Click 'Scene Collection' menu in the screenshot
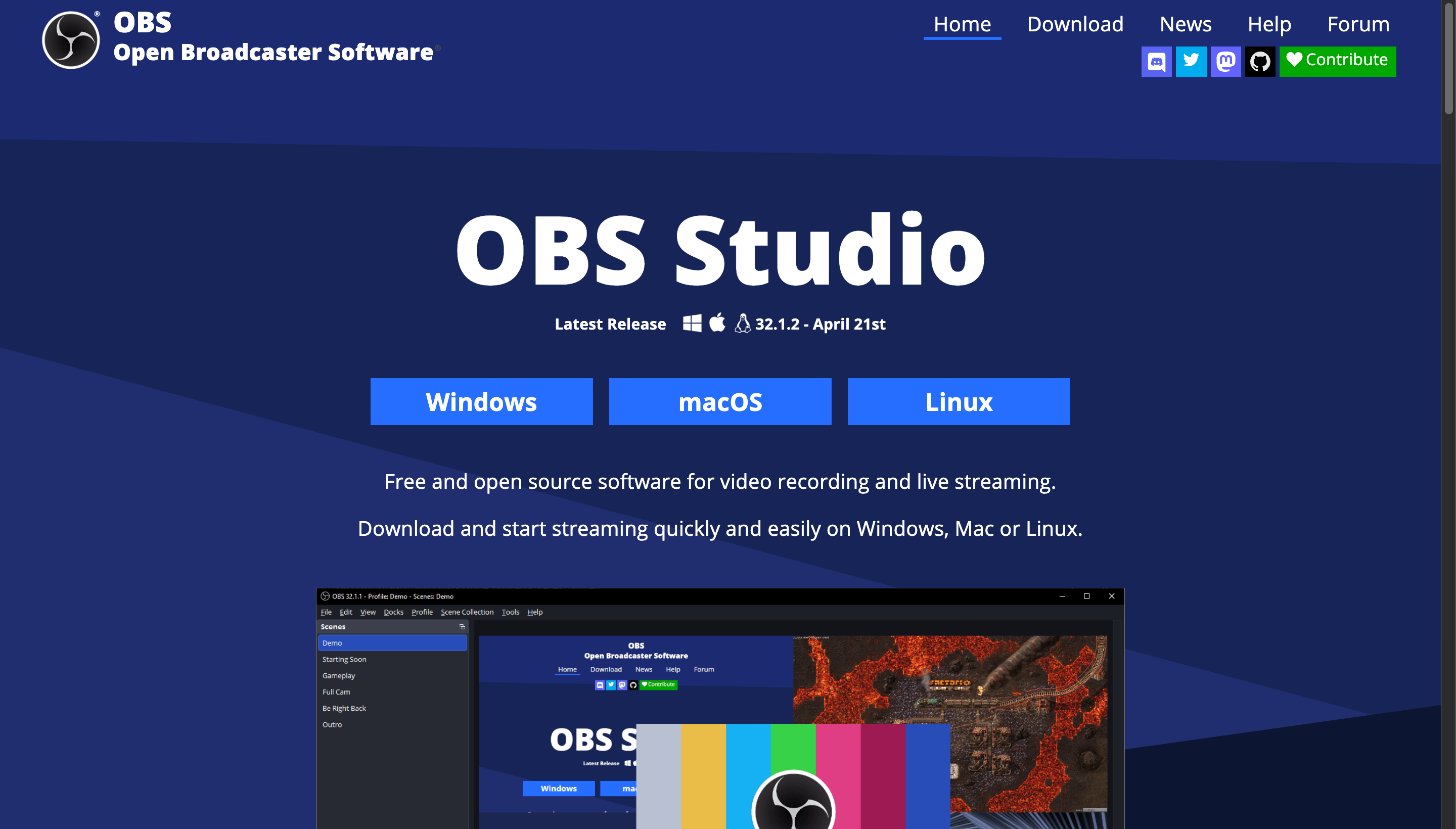This screenshot has width=1456, height=829. pyautogui.click(x=467, y=612)
